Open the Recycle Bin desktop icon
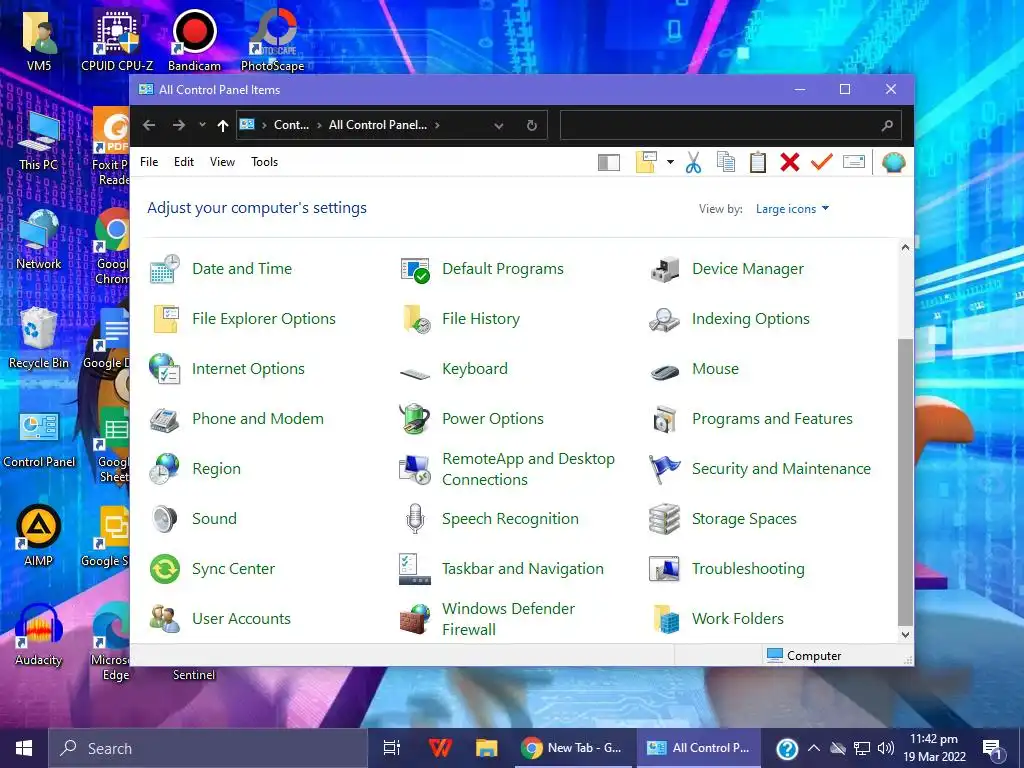The image size is (1024, 768). tap(39, 338)
